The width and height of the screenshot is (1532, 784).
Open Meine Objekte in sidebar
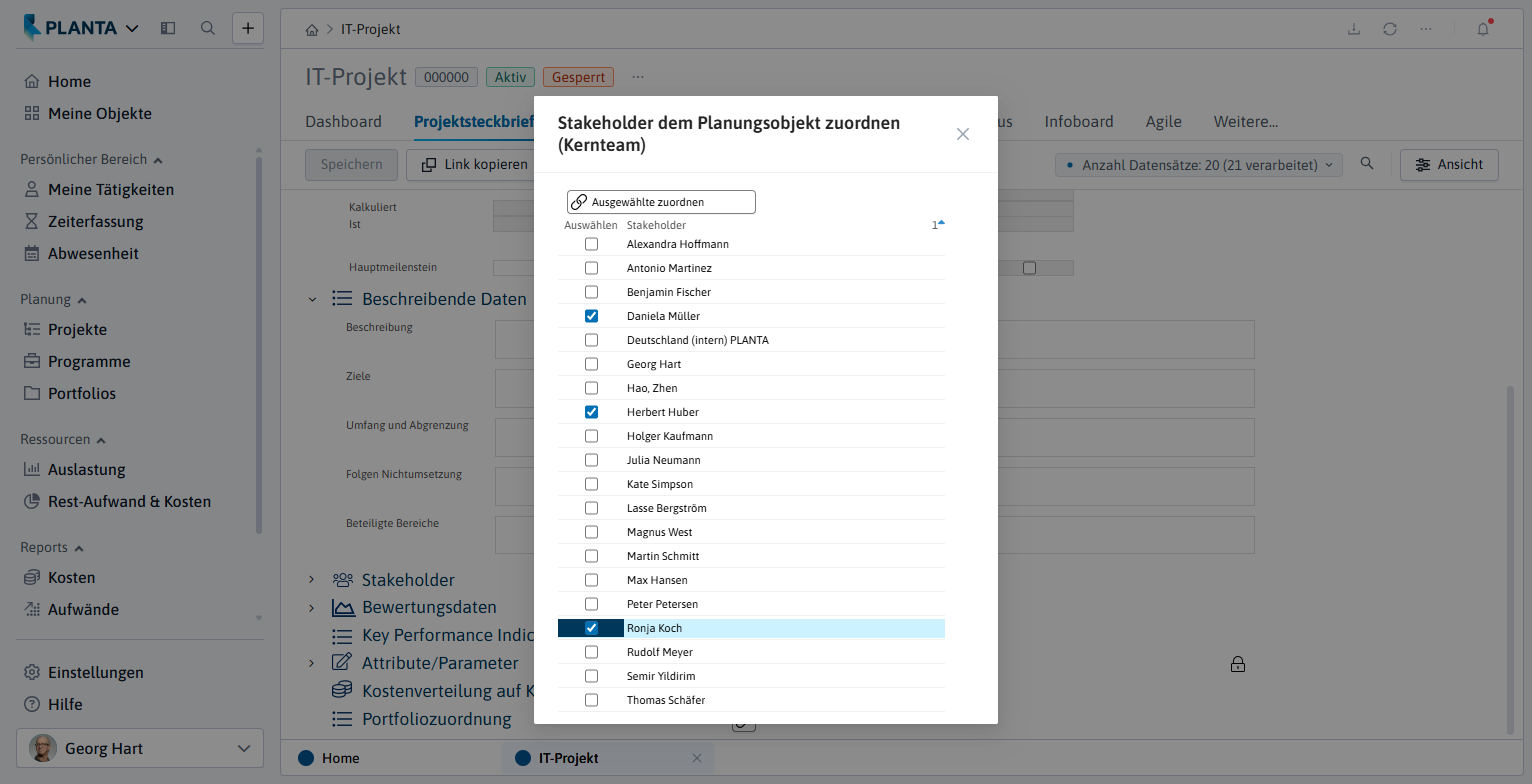point(87,114)
